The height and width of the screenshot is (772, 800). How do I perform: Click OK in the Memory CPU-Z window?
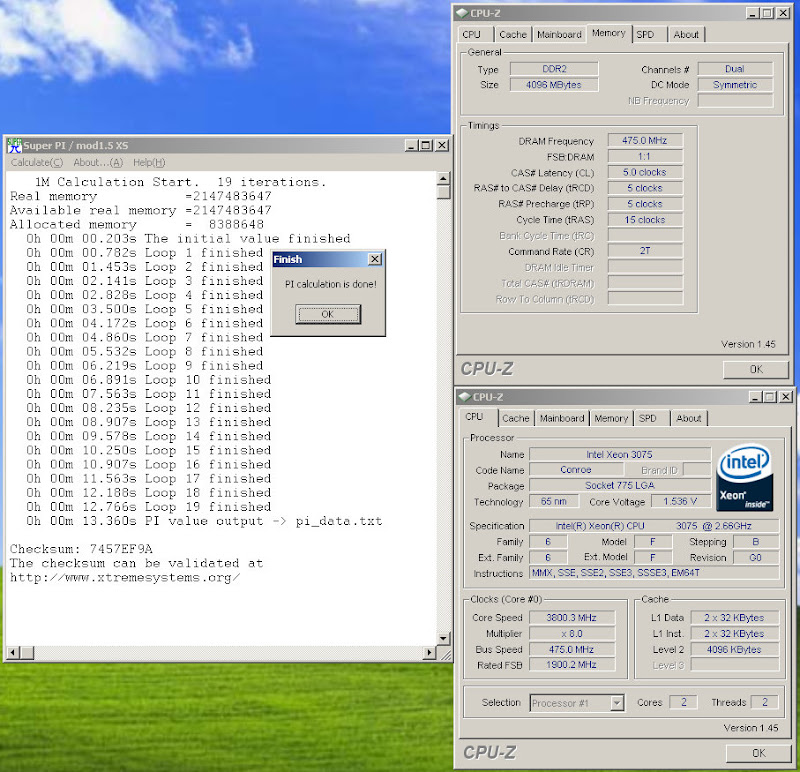[x=756, y=369]
